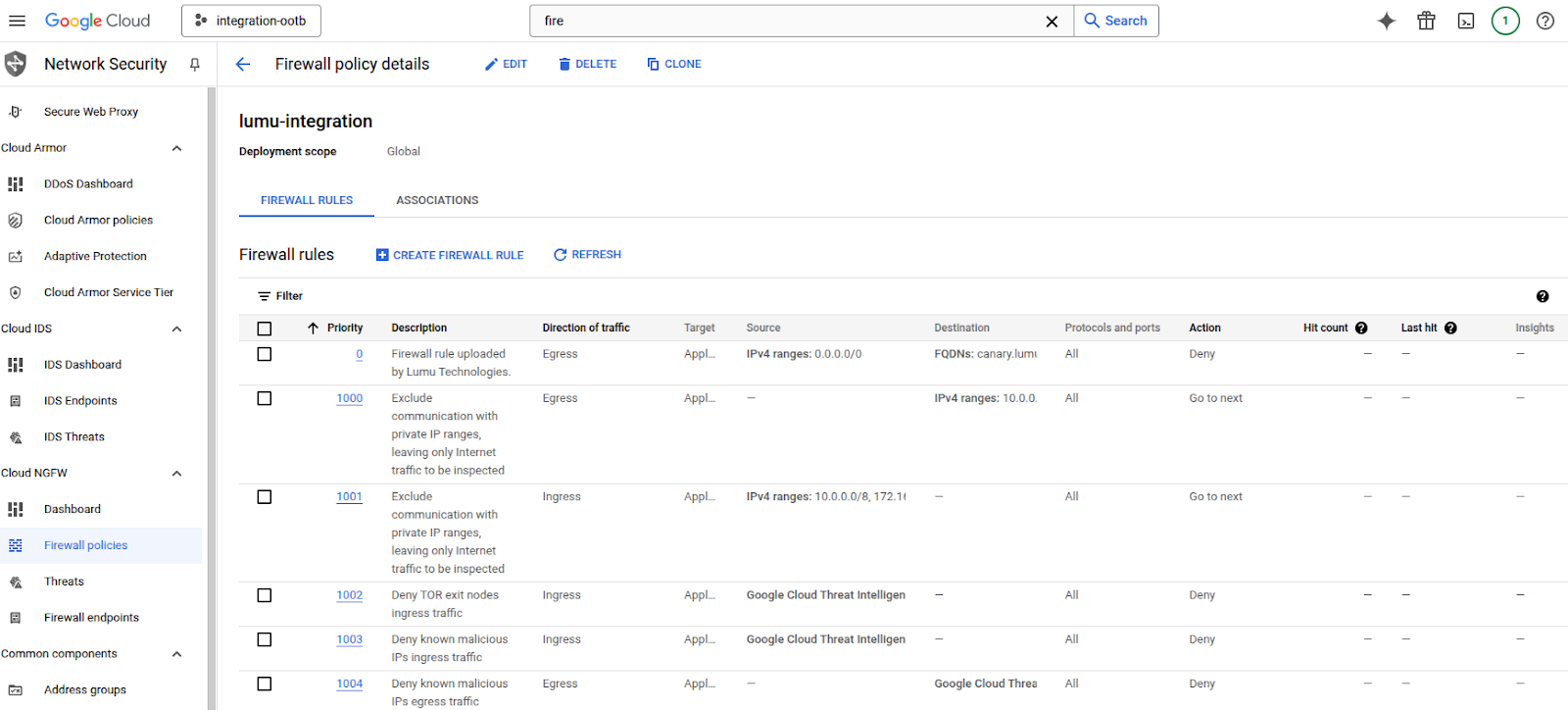Open the help question mark icon
This screenshot has height=710, width=1568.
click(1545, 21)
